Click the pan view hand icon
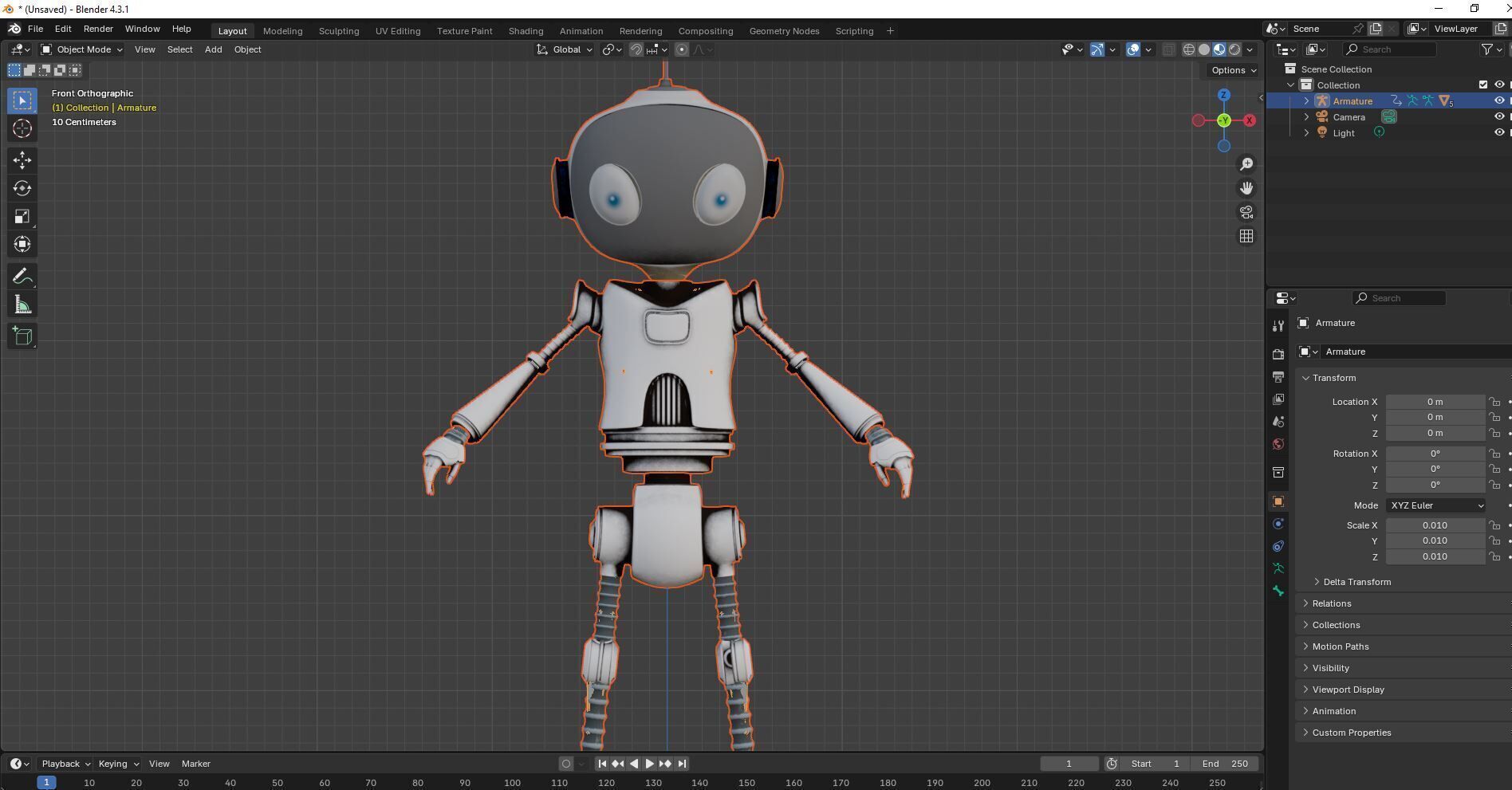Viewport: 1512px width, 790px height. click(1246, 188)
